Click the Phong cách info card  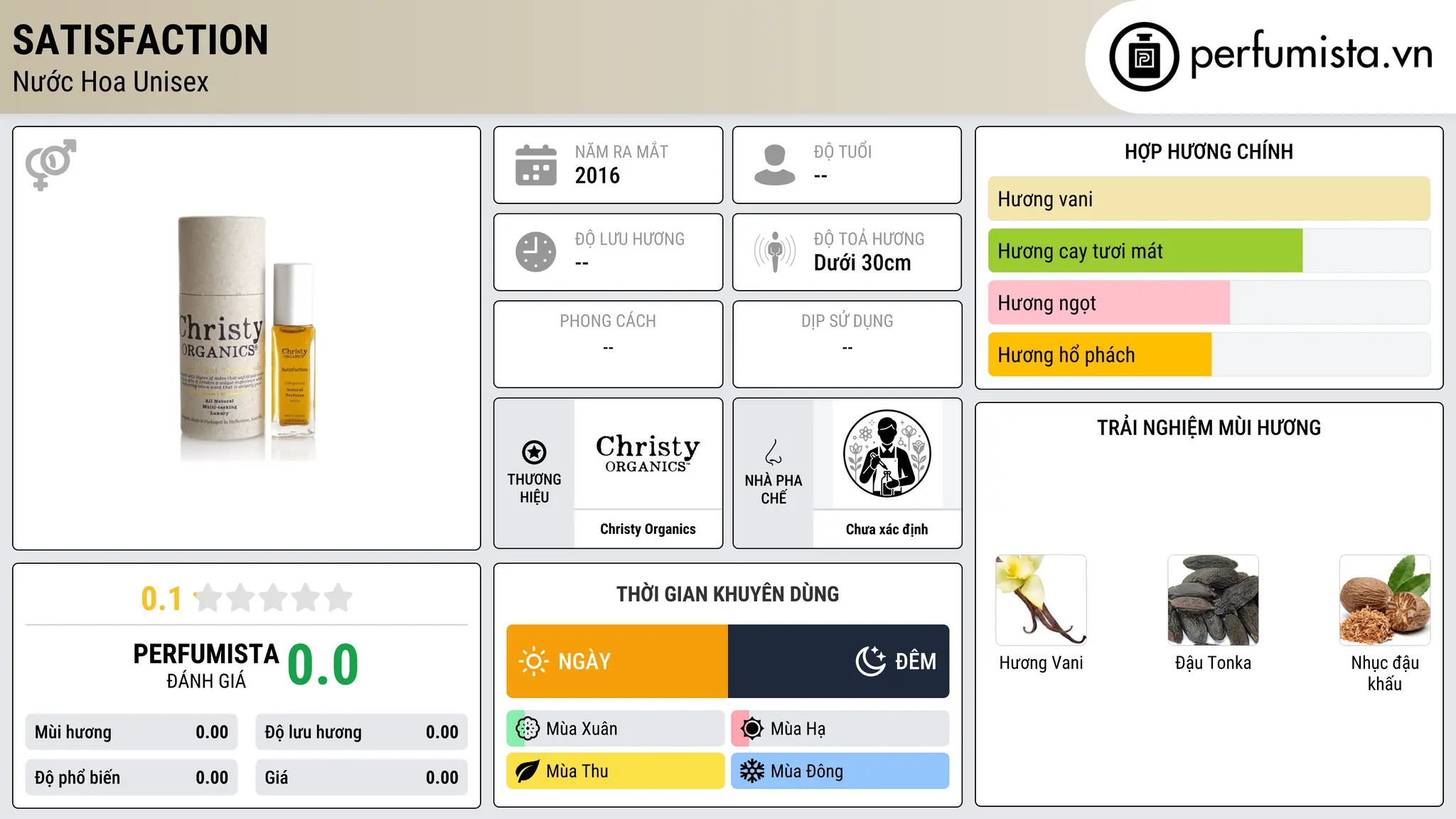pos(609,344)
